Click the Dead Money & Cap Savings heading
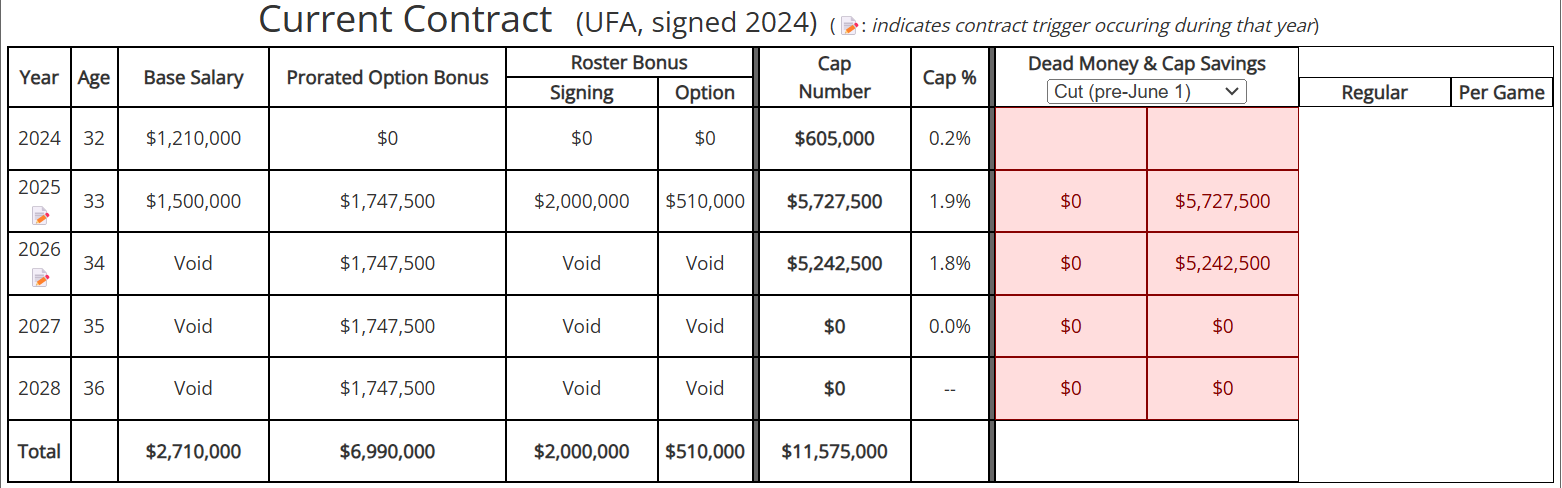This screenshot has width=1562, height=488. point(1146,64)
